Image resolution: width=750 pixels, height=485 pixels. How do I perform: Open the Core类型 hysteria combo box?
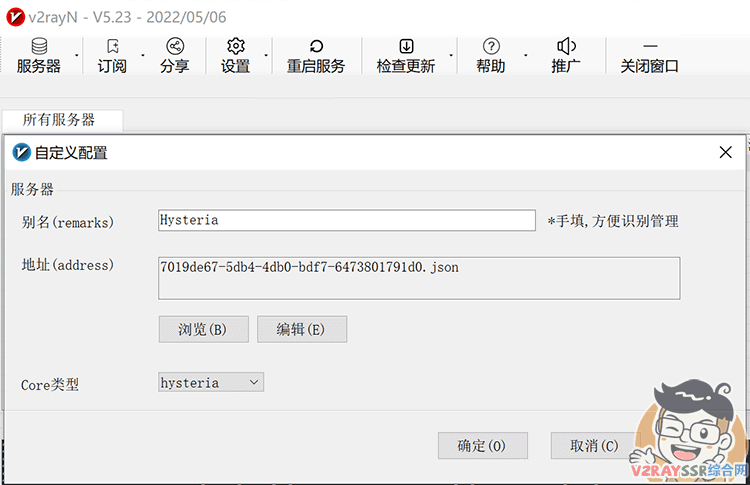click(211, 382)
